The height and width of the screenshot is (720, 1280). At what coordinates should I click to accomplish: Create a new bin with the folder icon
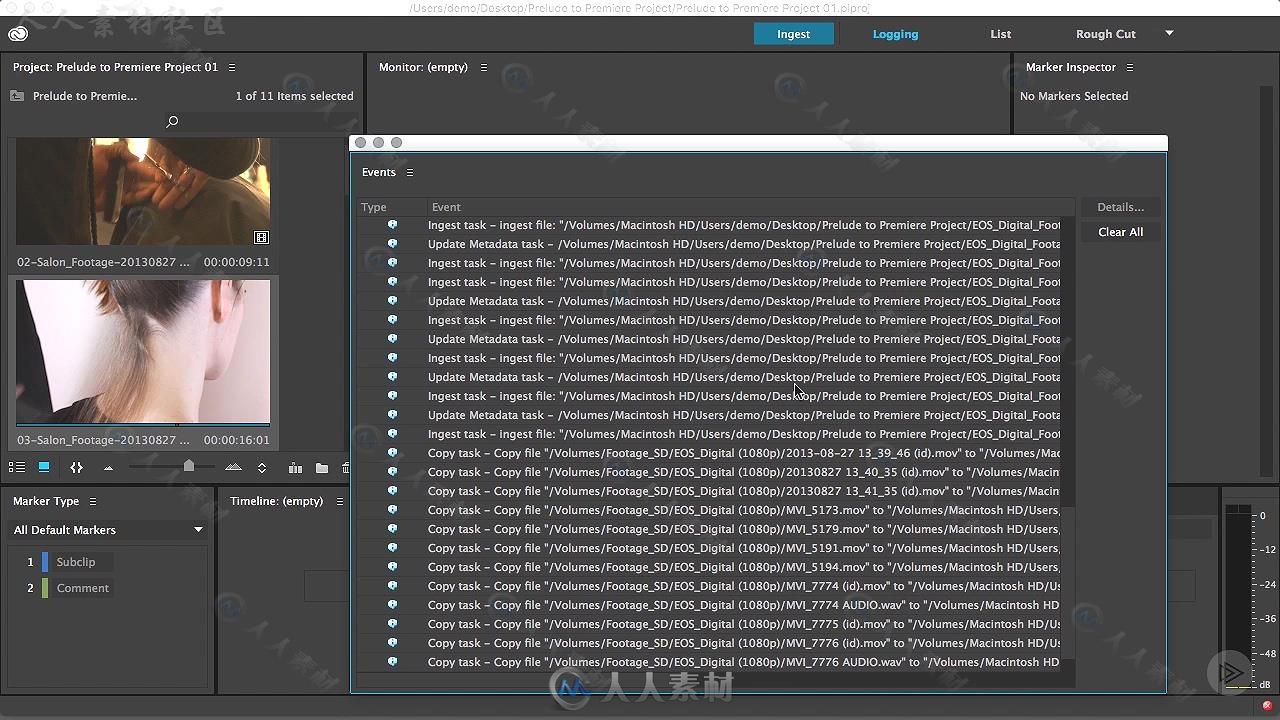click(x=321, y=467)
